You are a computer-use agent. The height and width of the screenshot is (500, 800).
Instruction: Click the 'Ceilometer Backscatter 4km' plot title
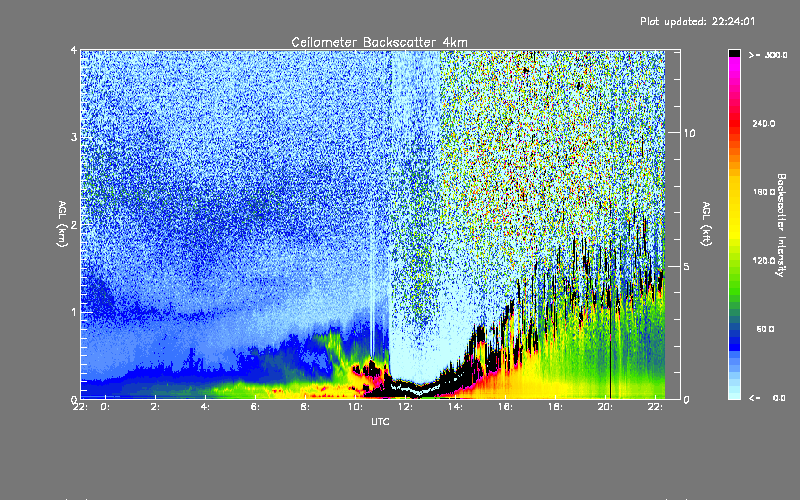pyautogui.click(x=379, y=42)
